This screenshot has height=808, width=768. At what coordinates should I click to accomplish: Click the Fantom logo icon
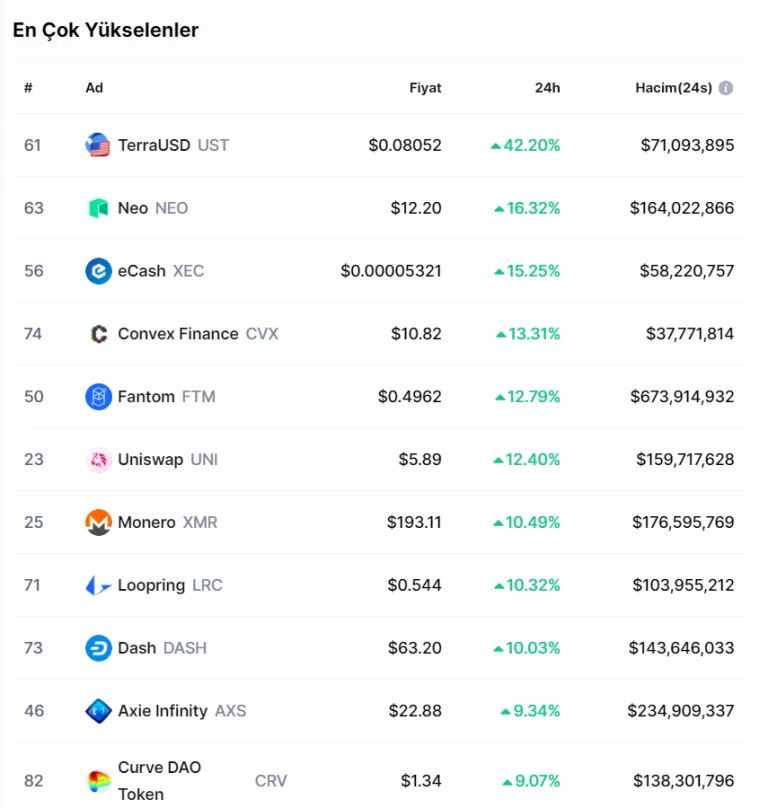98,397
